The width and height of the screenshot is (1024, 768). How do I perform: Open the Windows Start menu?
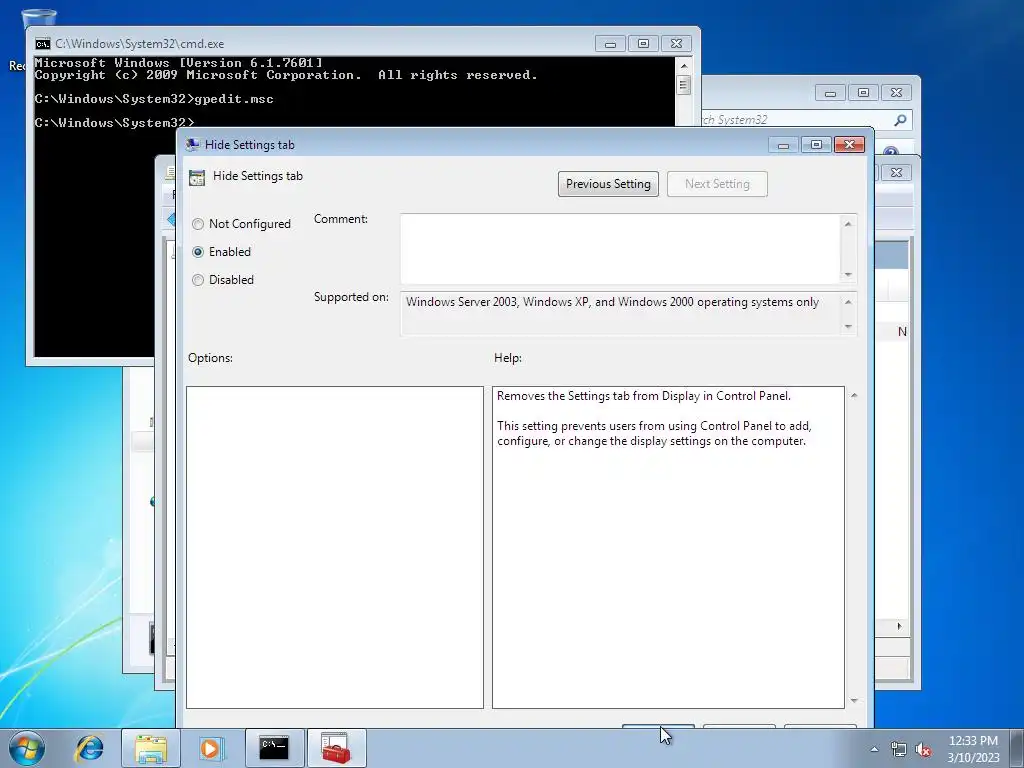coord(27,748)
